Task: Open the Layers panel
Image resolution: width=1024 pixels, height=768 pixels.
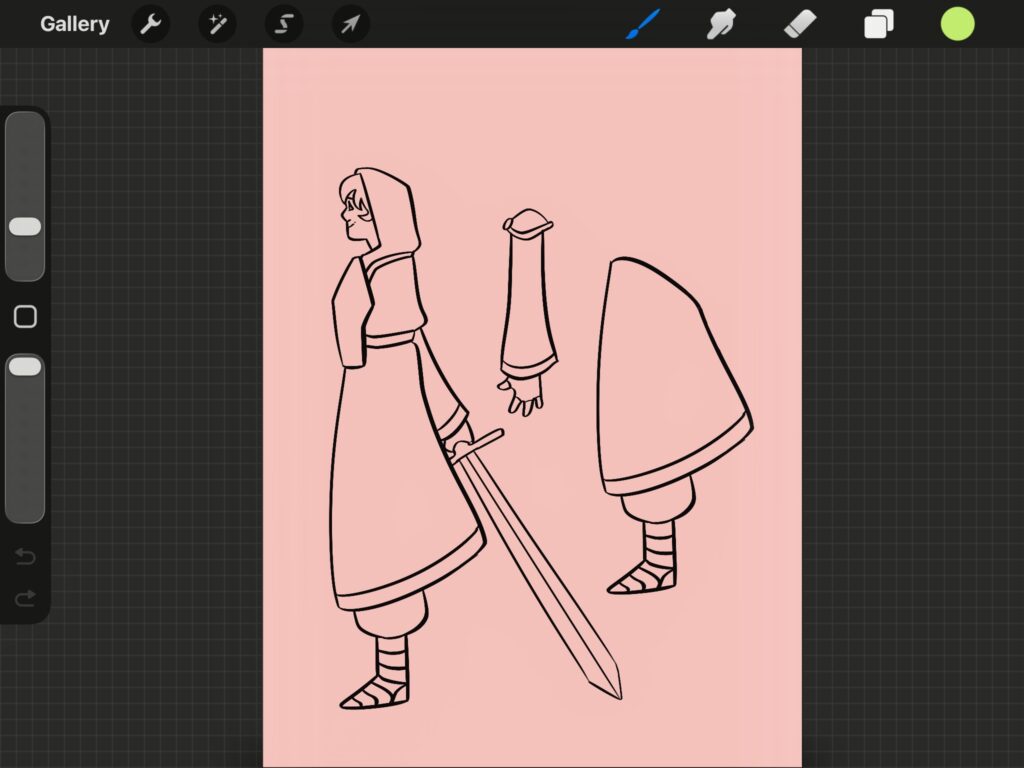Action: coord(879,24)
